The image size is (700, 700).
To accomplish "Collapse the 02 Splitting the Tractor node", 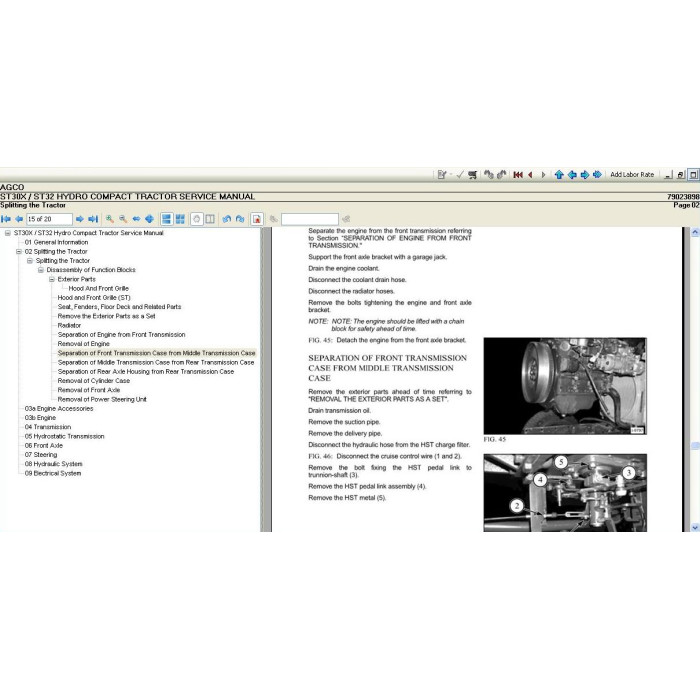I will point(19,252).
